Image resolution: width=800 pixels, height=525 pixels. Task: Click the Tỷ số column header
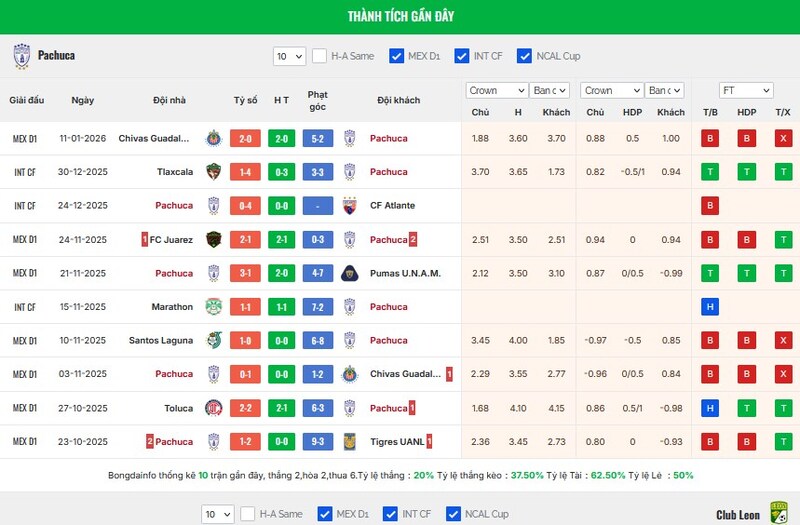(245, 101)
